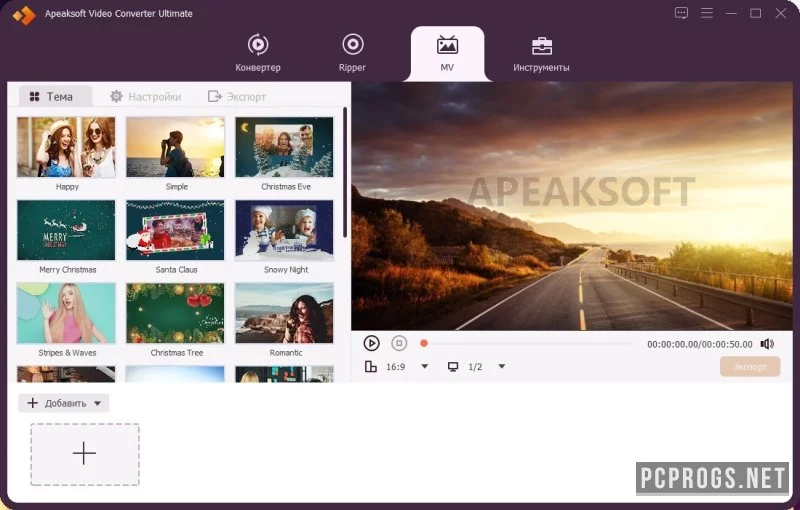Select the Stripes & Waves theme

point(66,313)
